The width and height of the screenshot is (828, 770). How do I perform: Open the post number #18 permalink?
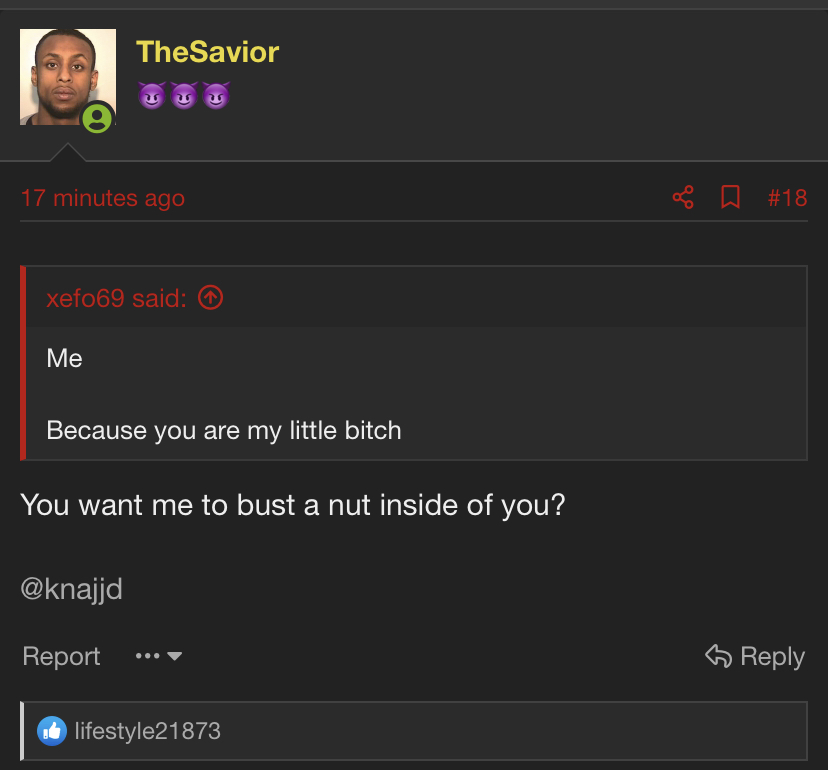click(787, 198)
